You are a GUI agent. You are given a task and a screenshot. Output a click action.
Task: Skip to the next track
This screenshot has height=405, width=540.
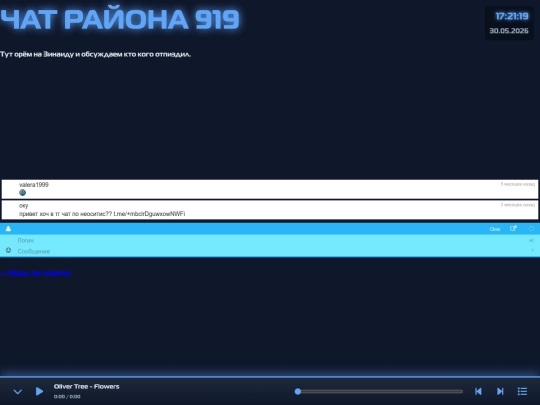pos(500,391)
